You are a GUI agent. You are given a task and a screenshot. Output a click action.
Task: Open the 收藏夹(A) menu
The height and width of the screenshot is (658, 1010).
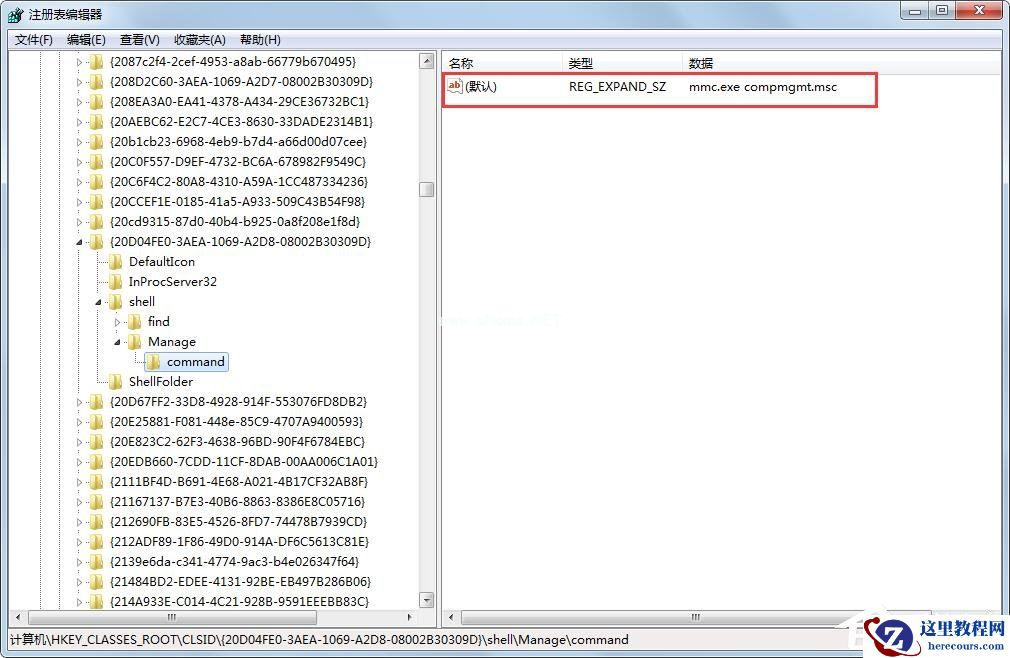tap(199, 40)
